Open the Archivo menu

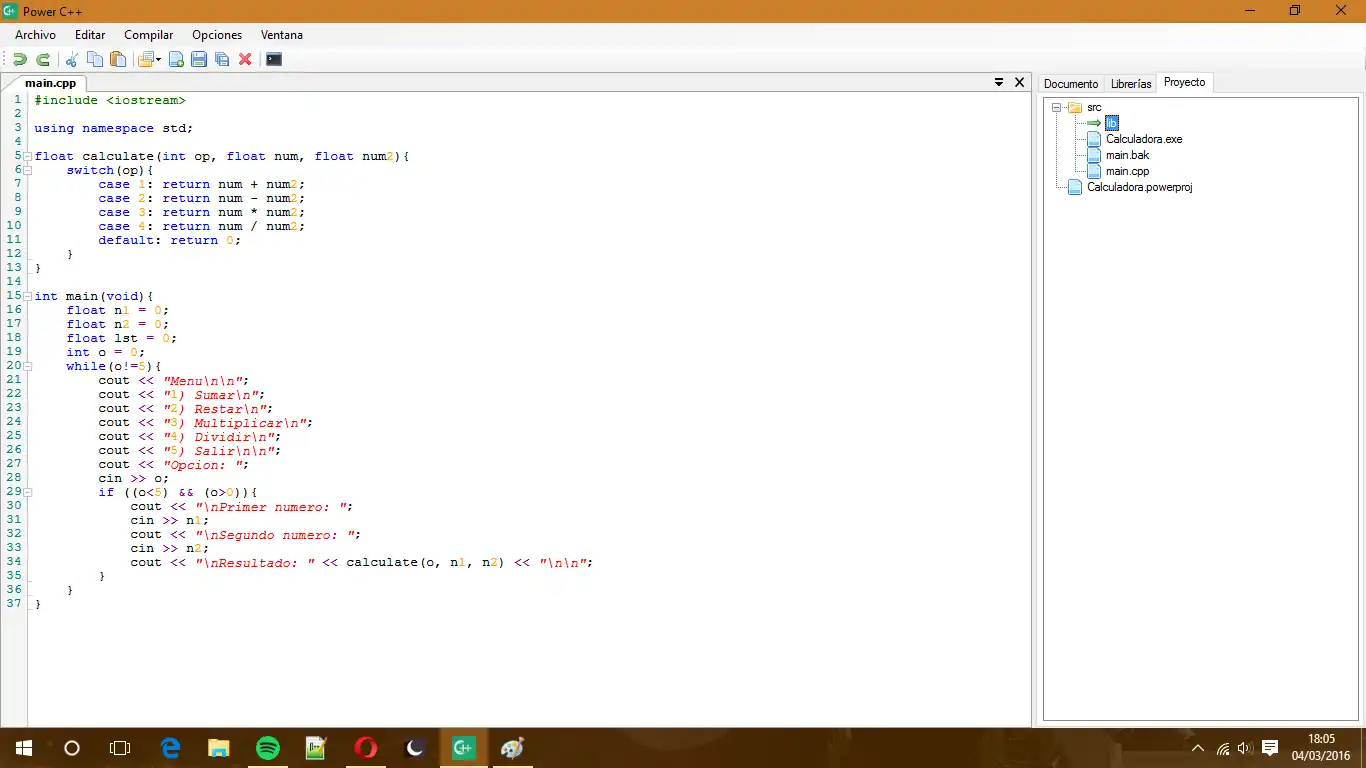(x=35, y=35)
